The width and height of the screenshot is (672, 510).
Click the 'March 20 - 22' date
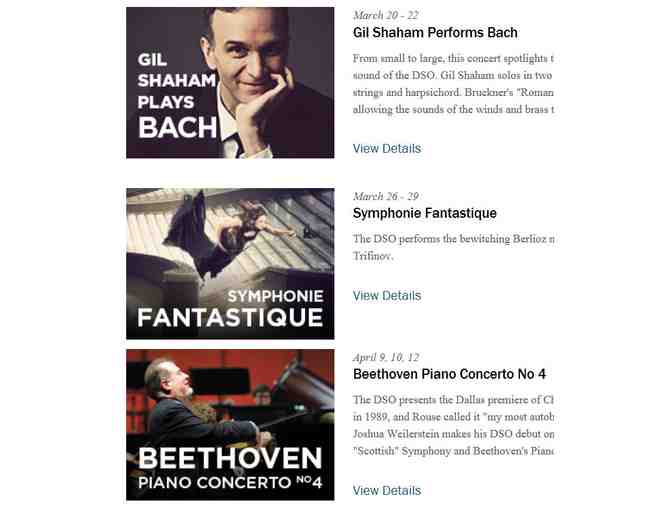point(386,15)
